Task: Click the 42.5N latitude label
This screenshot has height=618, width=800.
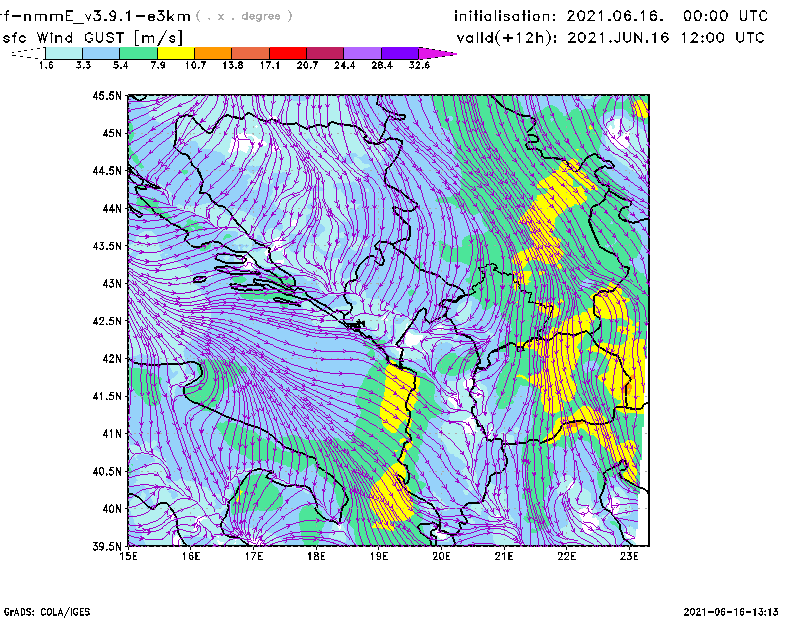Action: point(107,321)
